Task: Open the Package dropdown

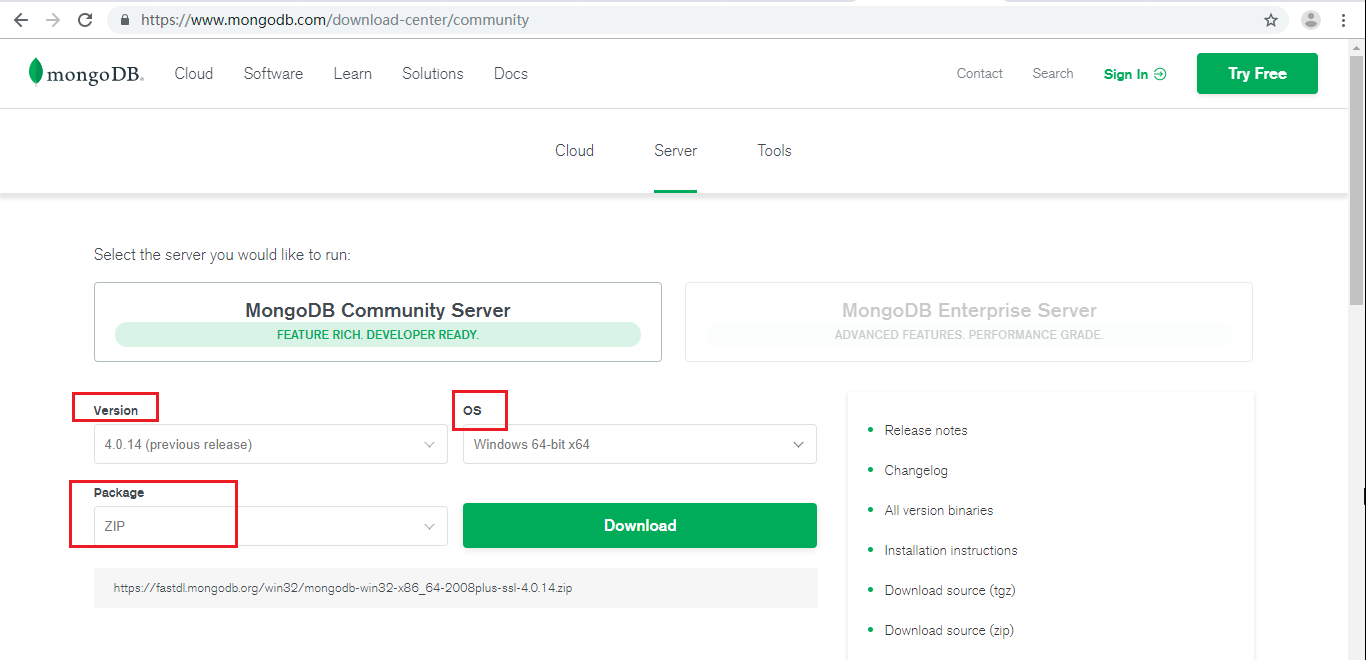Action: (x=270, y=525)
